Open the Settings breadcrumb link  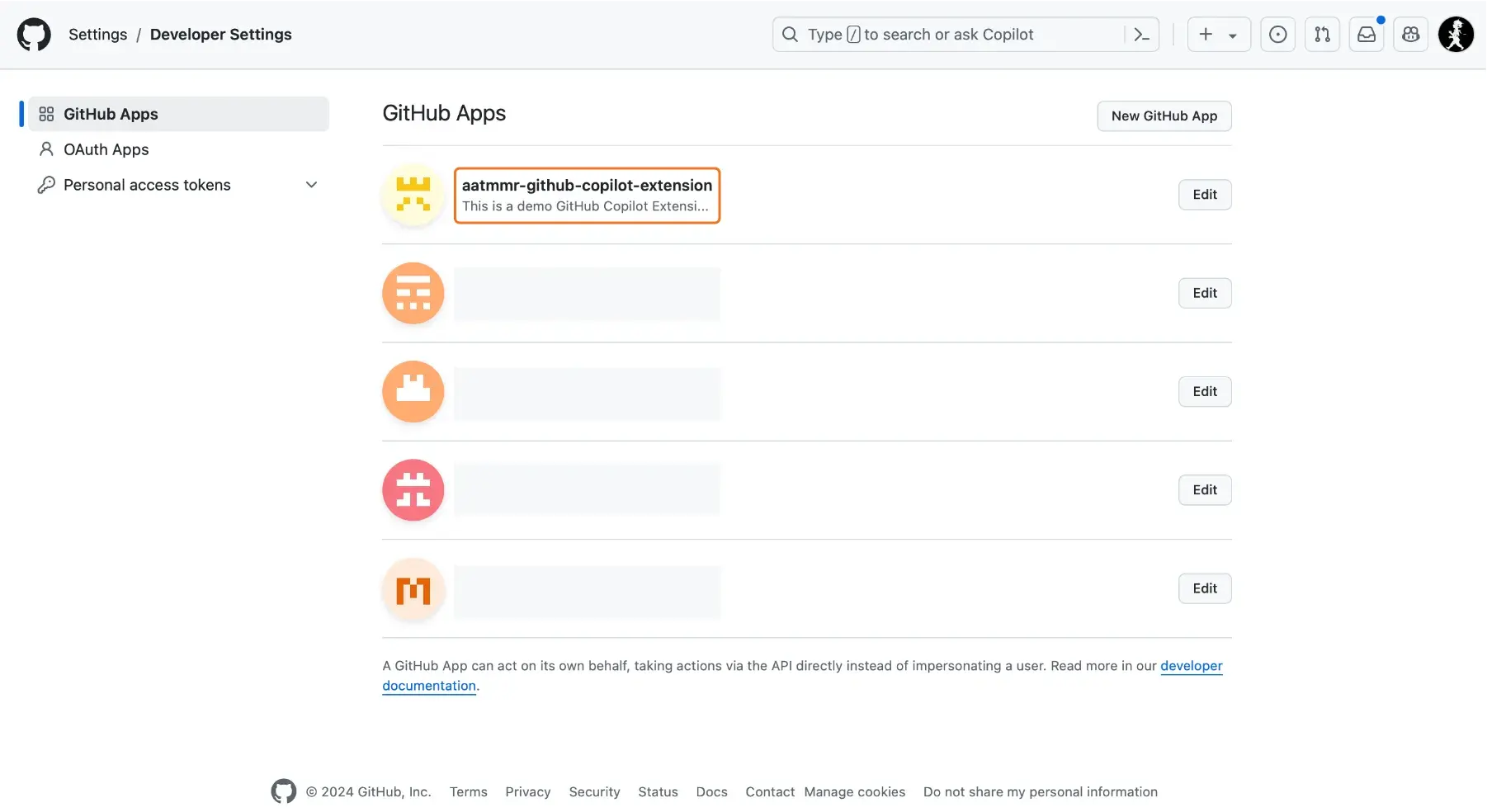(97, 35)
